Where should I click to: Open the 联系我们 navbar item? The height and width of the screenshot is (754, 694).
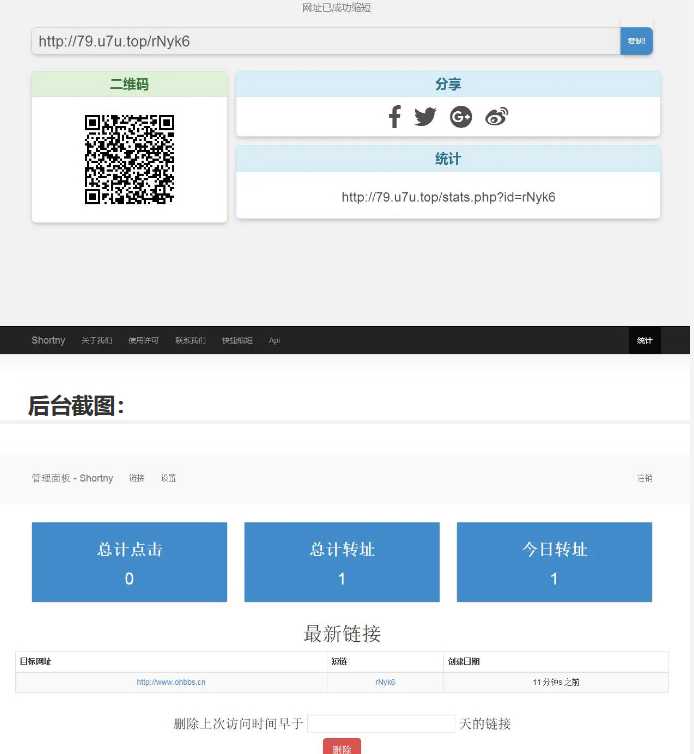[190, 341]
